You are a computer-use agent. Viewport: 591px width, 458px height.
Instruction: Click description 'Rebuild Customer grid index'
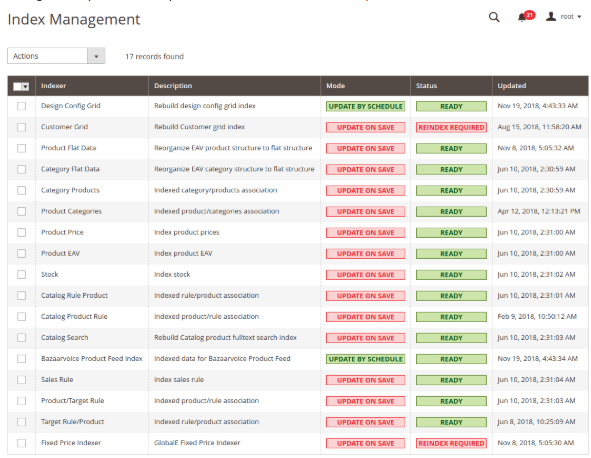[x=199, y=127]
